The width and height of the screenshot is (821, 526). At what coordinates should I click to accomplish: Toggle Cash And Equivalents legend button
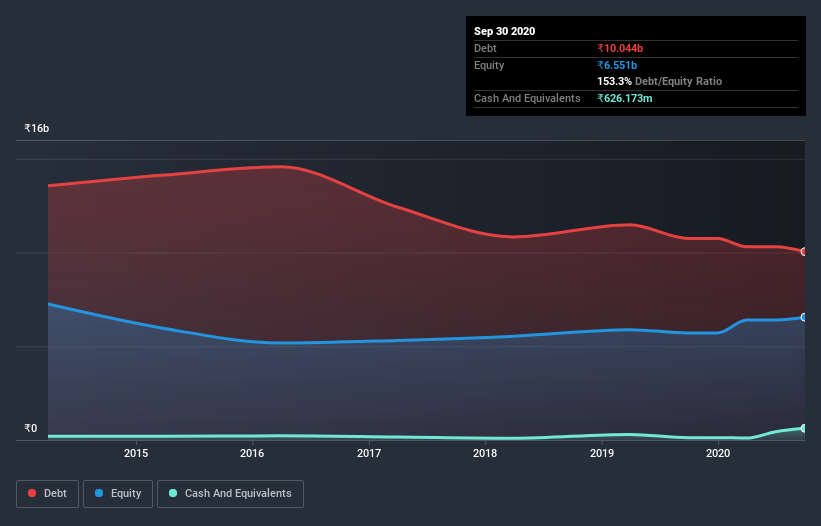[230, 494]
